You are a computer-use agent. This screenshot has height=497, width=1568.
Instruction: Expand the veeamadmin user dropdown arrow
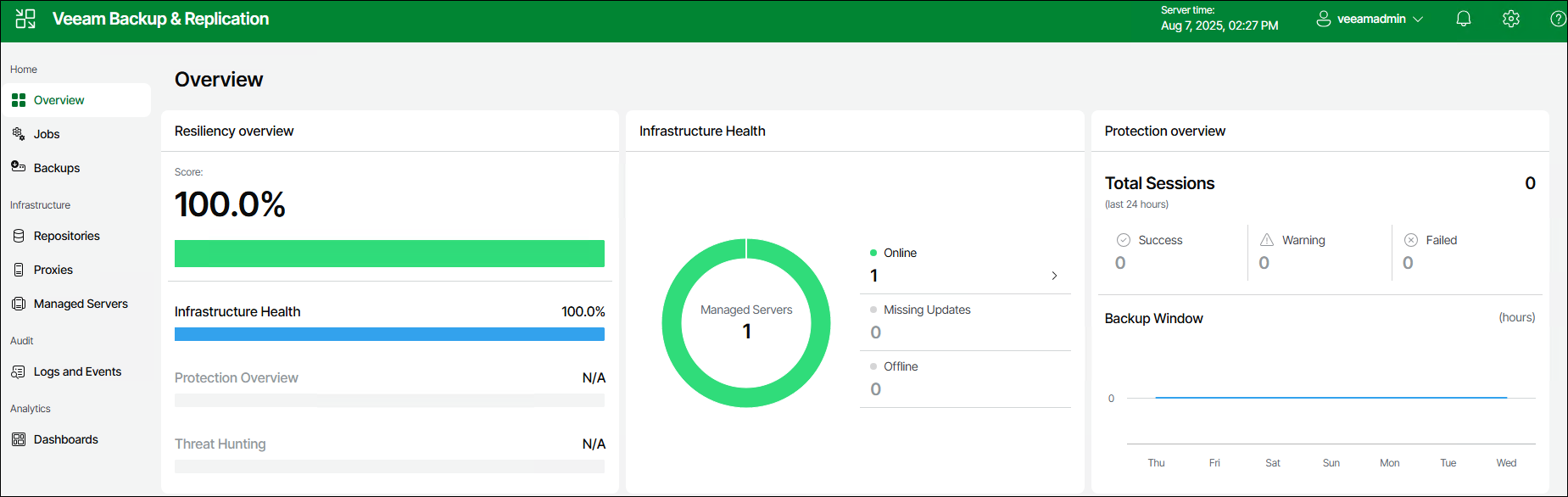click(1418, 19)
